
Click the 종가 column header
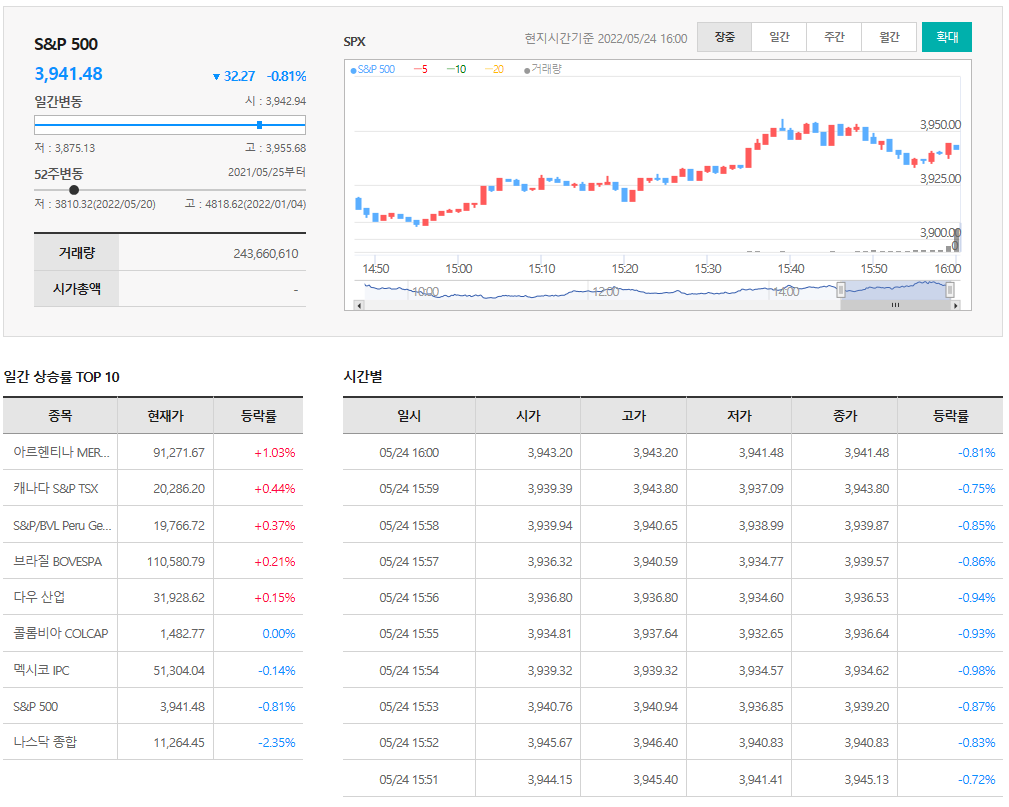(844, 416)
